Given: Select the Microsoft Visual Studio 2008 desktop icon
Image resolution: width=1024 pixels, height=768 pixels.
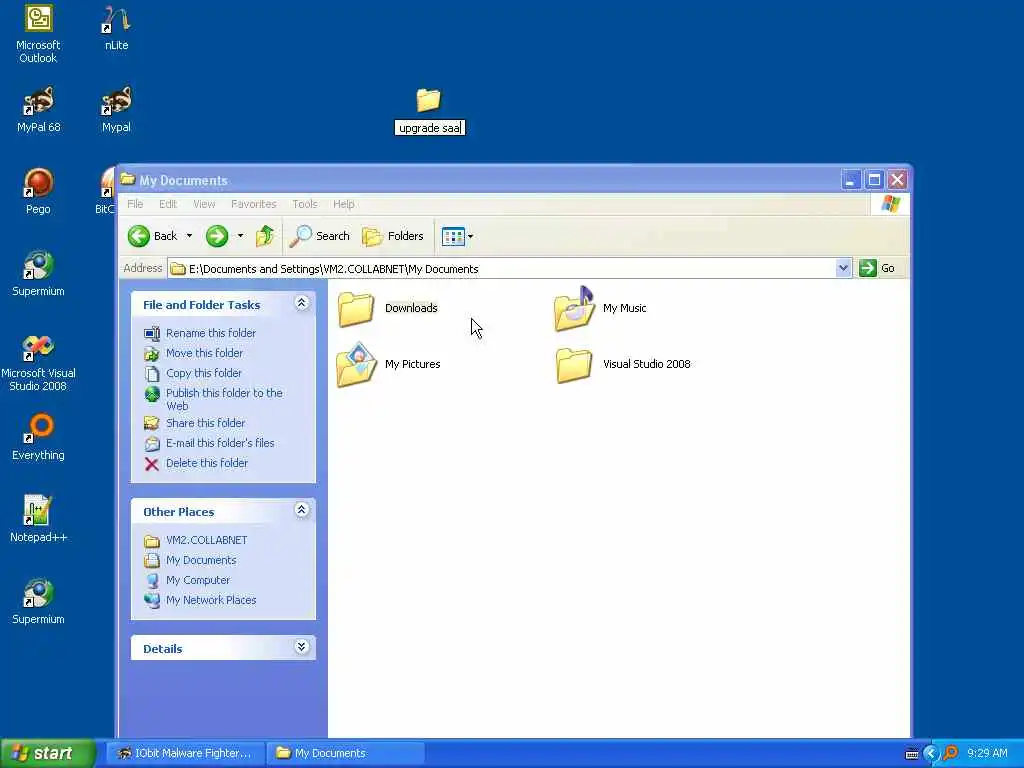Looking at the screenshot, I should pyautogui.click(x=38, y=362).
